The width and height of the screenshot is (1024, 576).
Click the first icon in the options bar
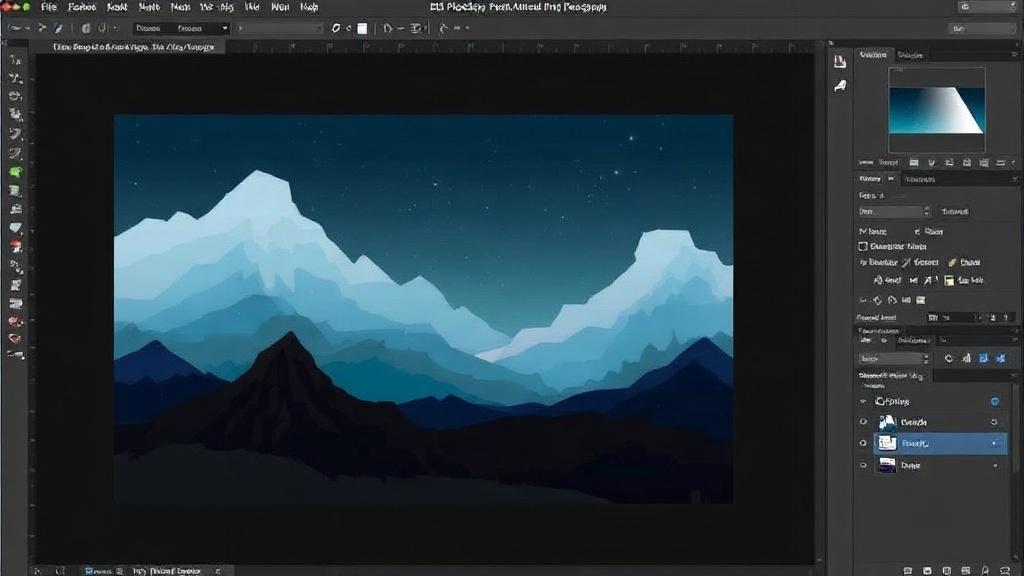point(14,28)
